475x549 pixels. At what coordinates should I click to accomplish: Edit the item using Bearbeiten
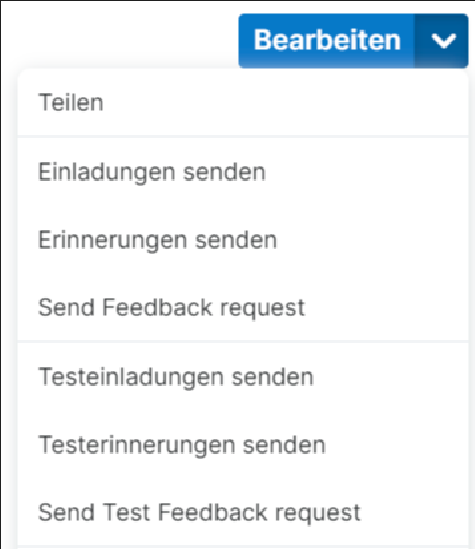[327, 41]
